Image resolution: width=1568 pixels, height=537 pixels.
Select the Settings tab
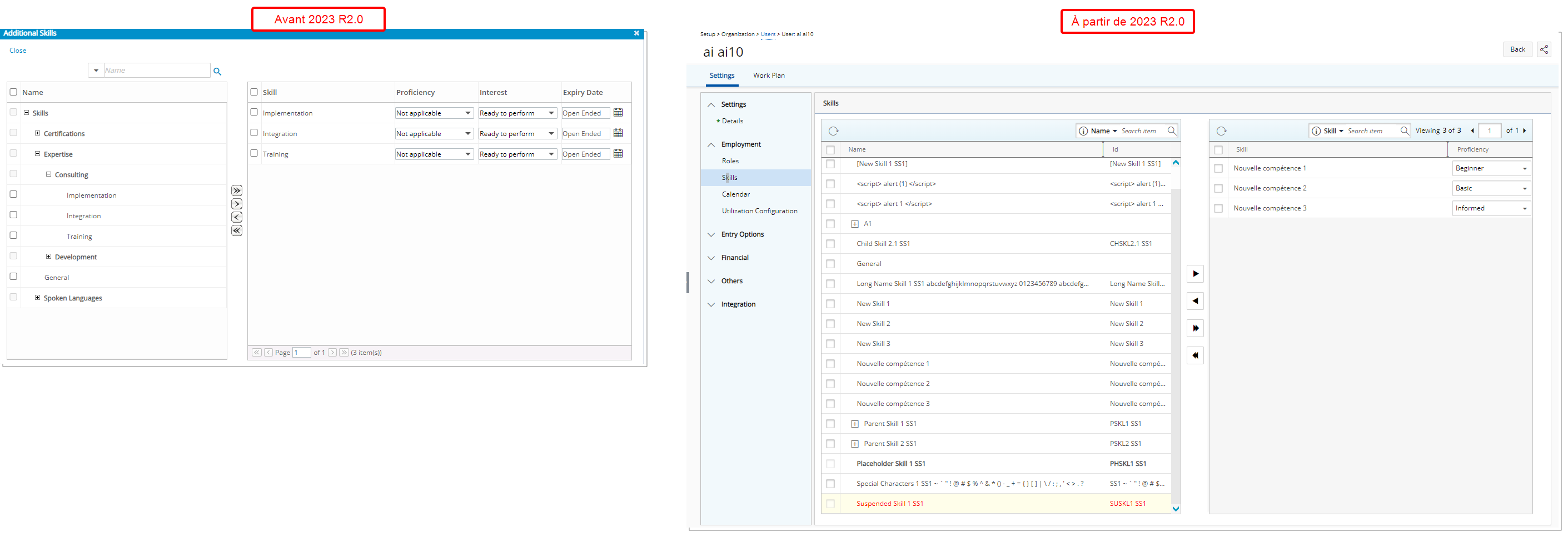722,76
